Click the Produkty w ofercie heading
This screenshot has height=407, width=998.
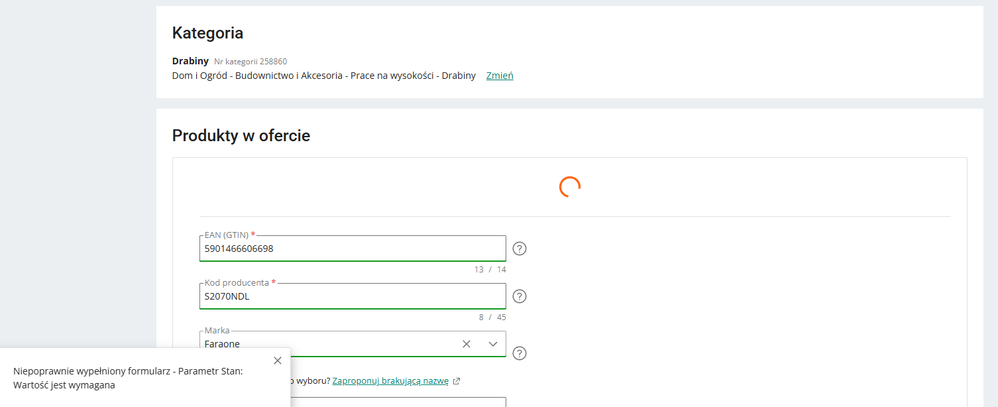click(241, 136)
